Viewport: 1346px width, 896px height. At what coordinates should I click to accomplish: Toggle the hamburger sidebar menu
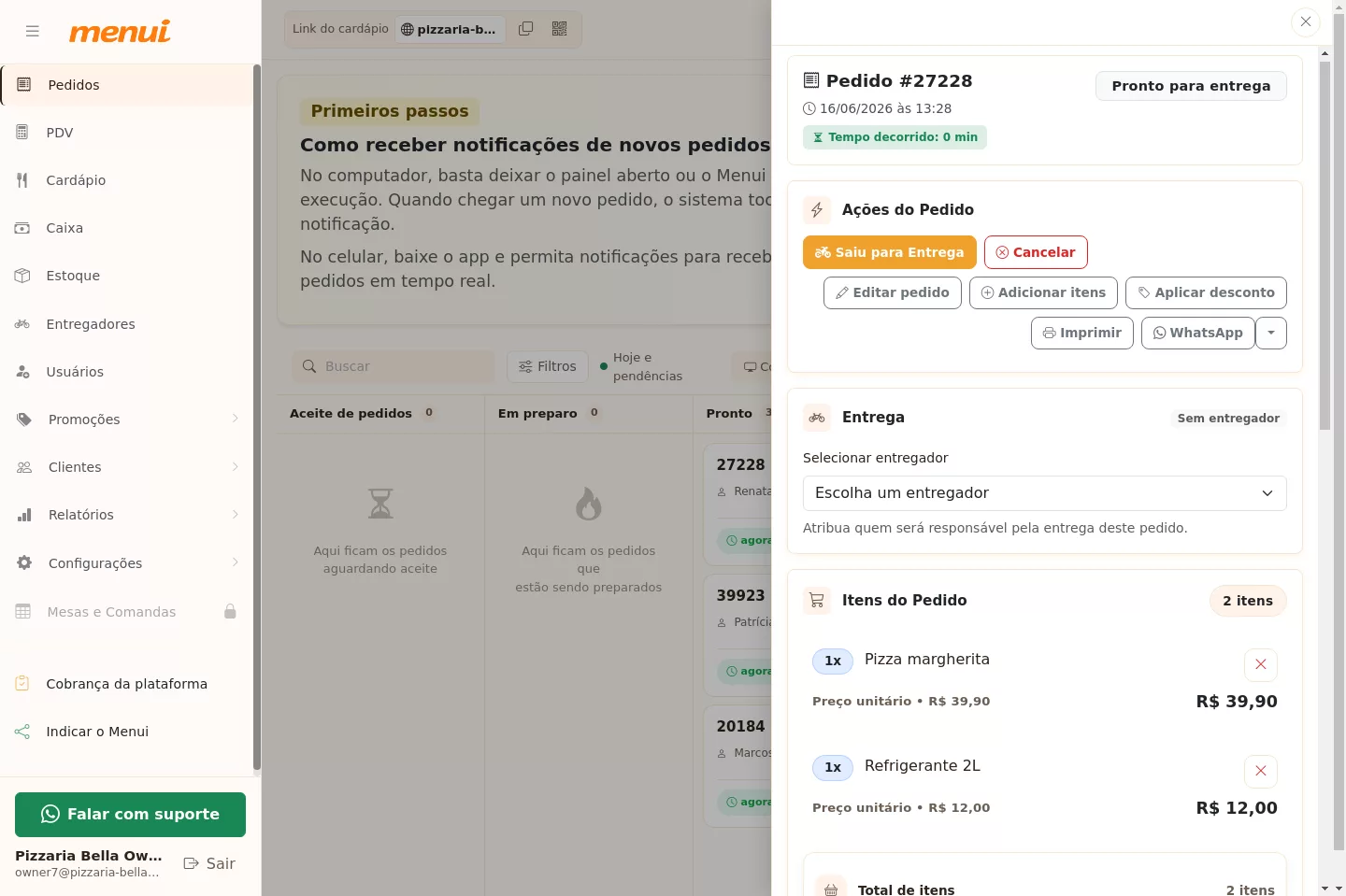[33, 31]
